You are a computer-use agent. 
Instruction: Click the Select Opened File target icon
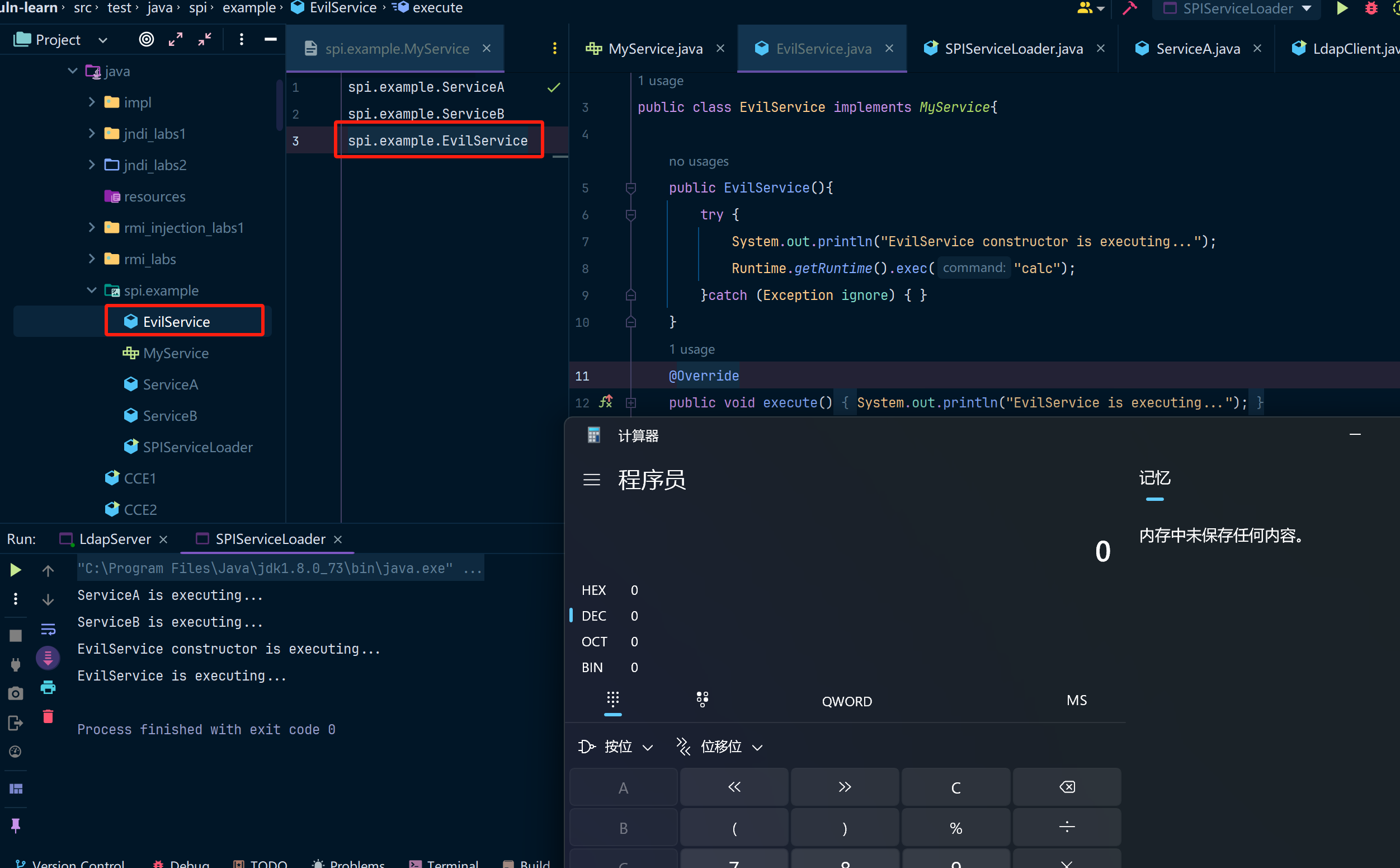click(147, 39)
